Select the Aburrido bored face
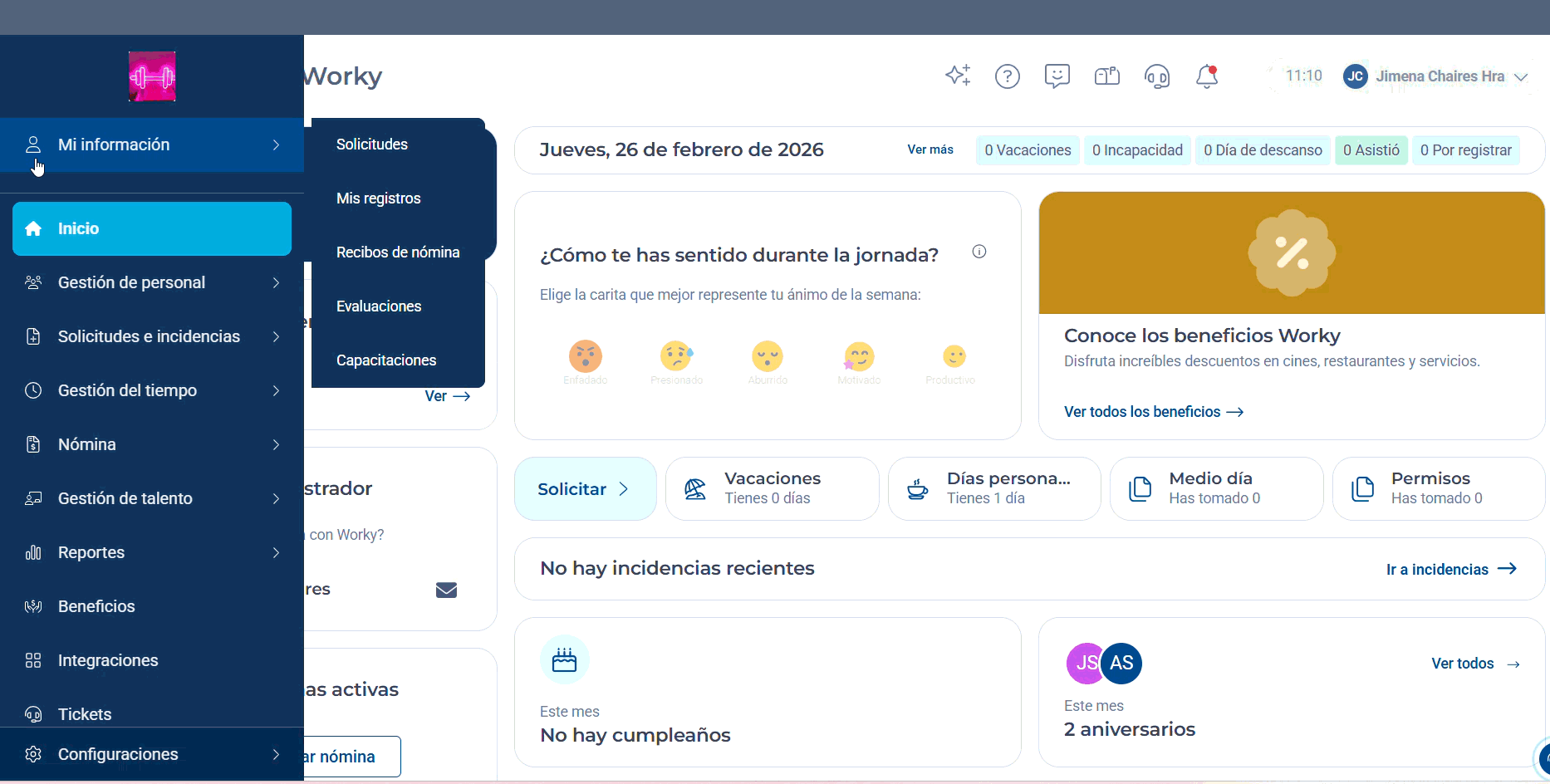The image size is (1550, 784). click(768, 356)
